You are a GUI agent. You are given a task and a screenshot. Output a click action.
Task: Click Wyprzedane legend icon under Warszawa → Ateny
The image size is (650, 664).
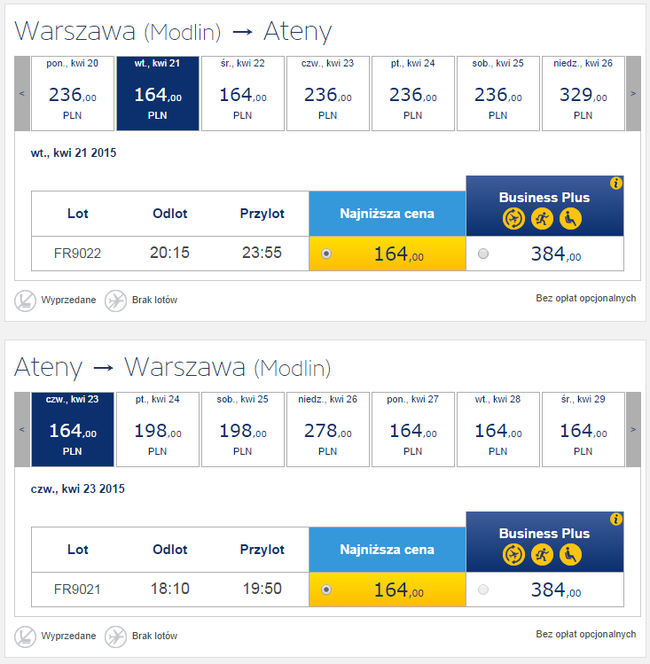tap(25, 299)
